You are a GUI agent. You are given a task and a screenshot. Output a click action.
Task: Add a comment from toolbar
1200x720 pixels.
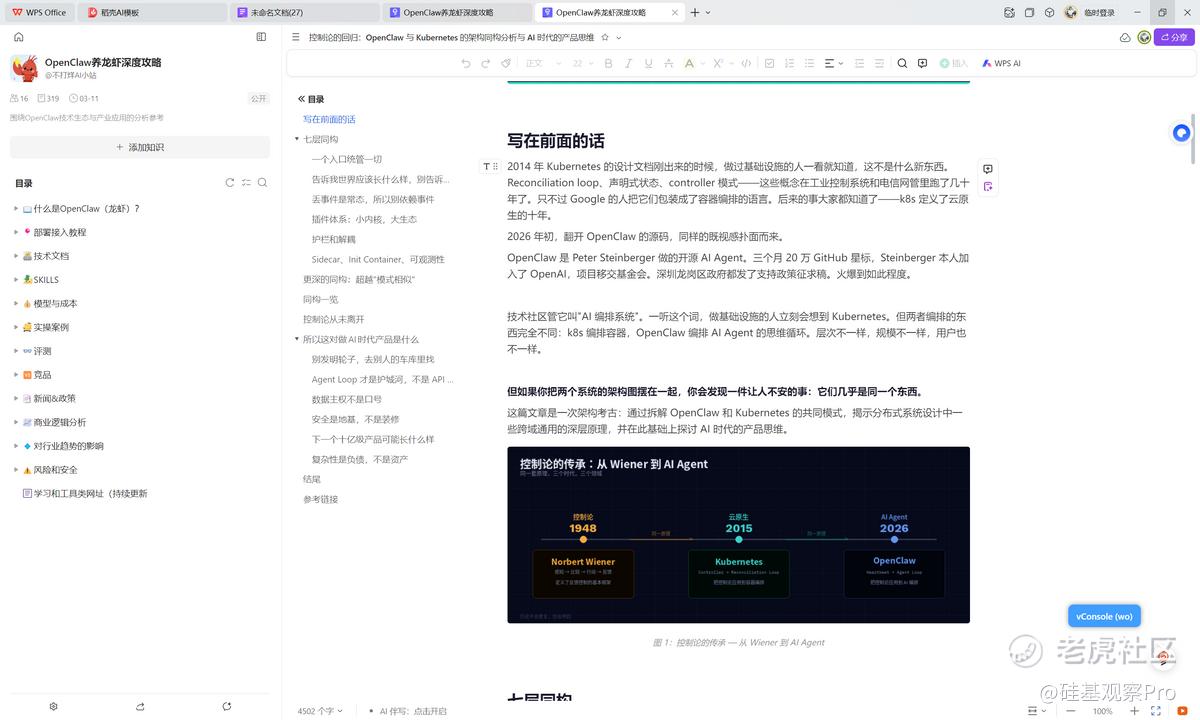[922, 63]
